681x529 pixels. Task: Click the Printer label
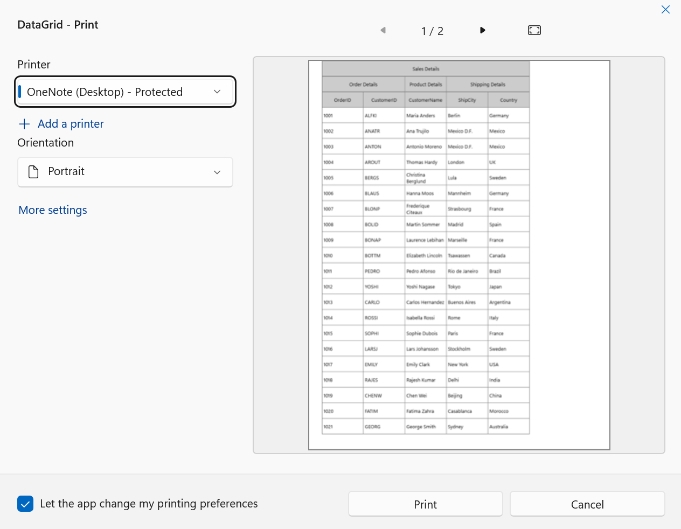[x=34, y=64]
